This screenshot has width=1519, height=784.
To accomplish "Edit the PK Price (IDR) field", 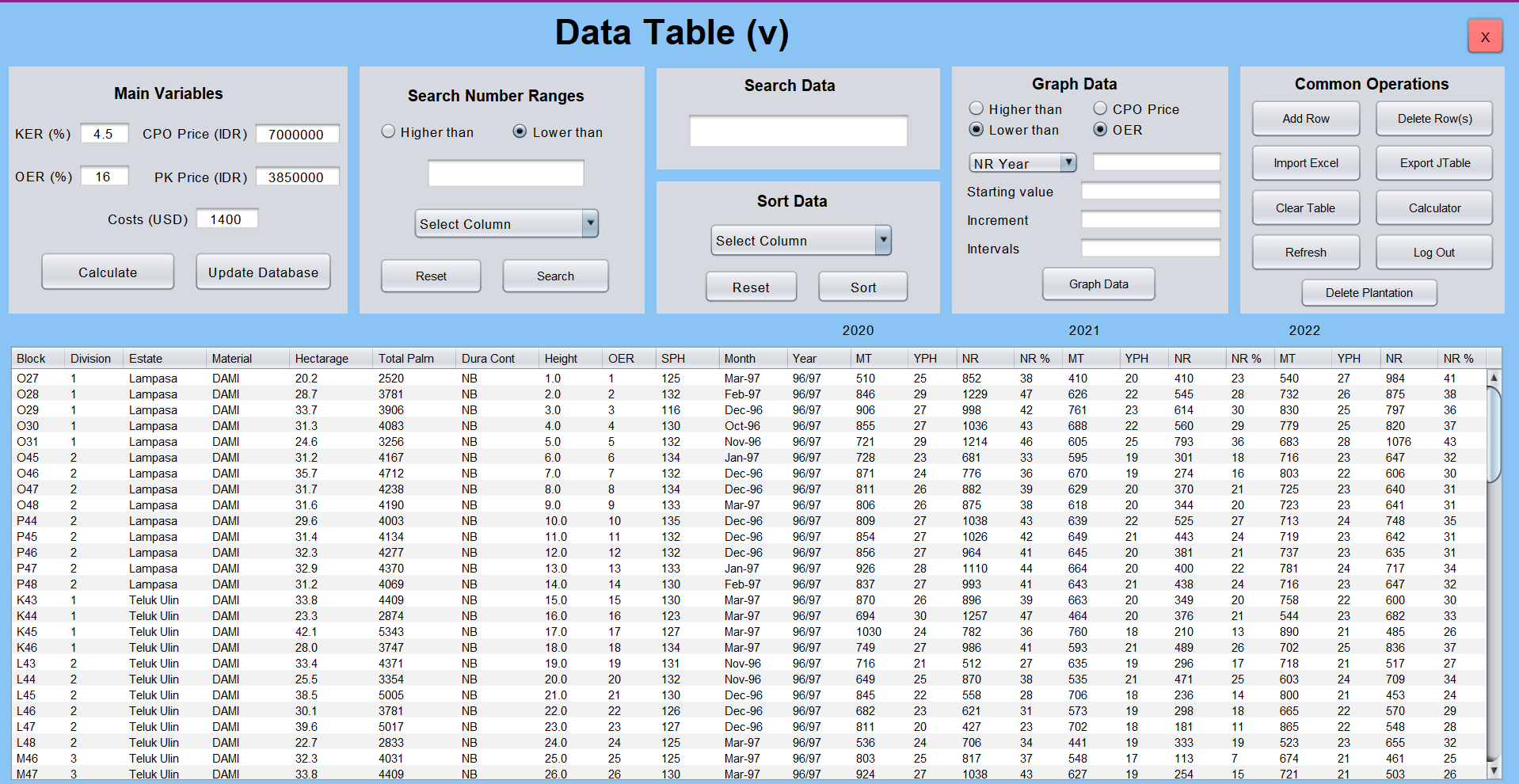I will [298, 177].
